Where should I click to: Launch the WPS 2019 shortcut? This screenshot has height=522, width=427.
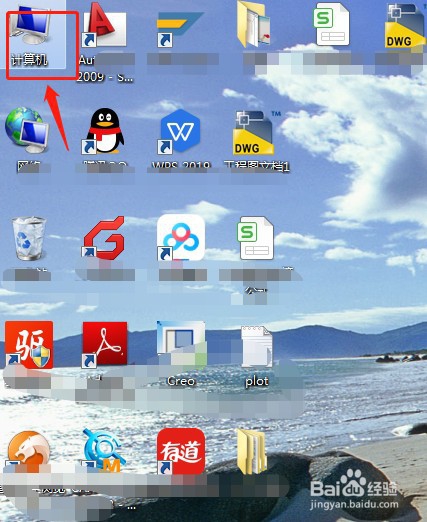[x=180, y=131]
